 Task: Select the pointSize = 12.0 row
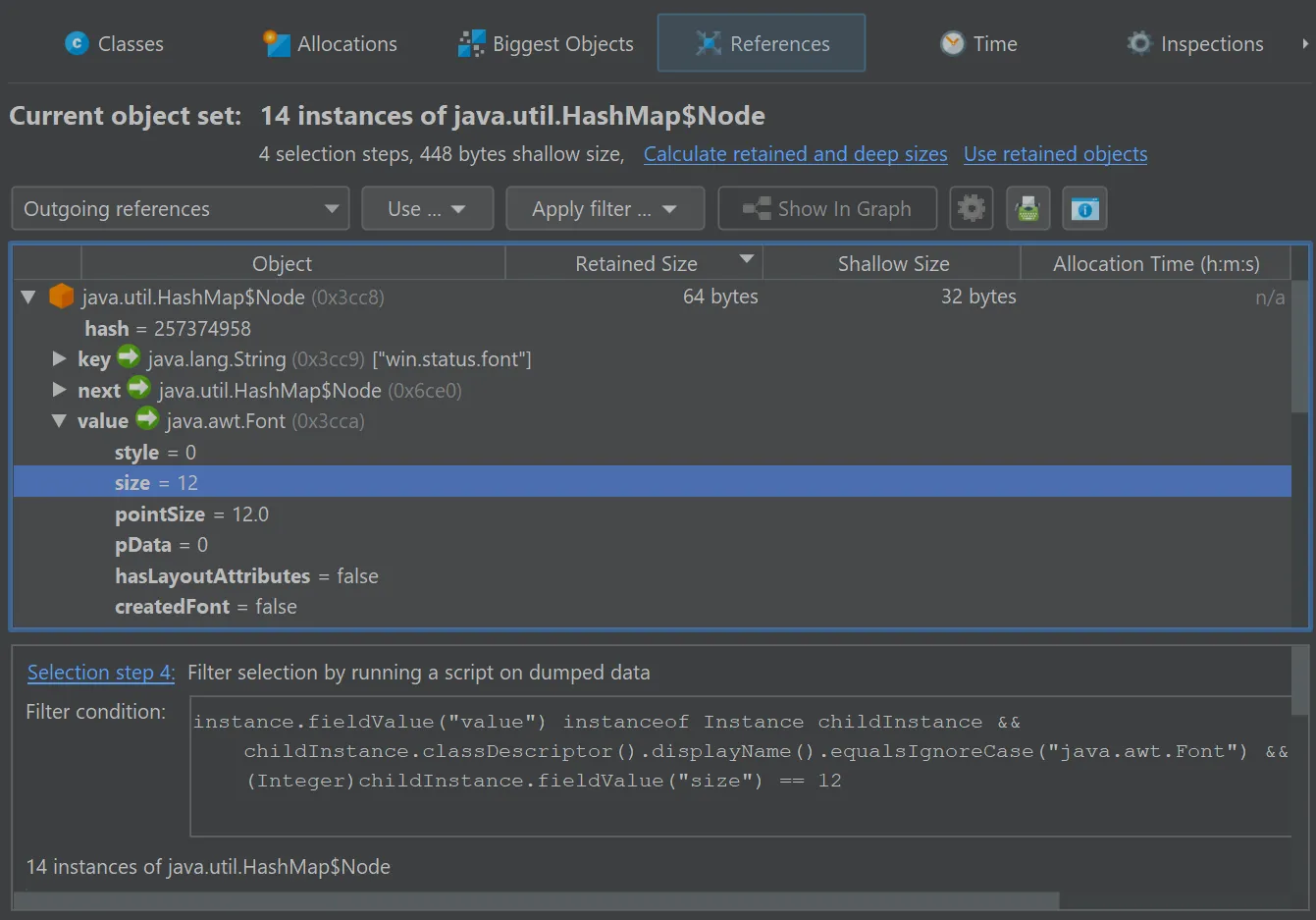(x=653, y=514)
